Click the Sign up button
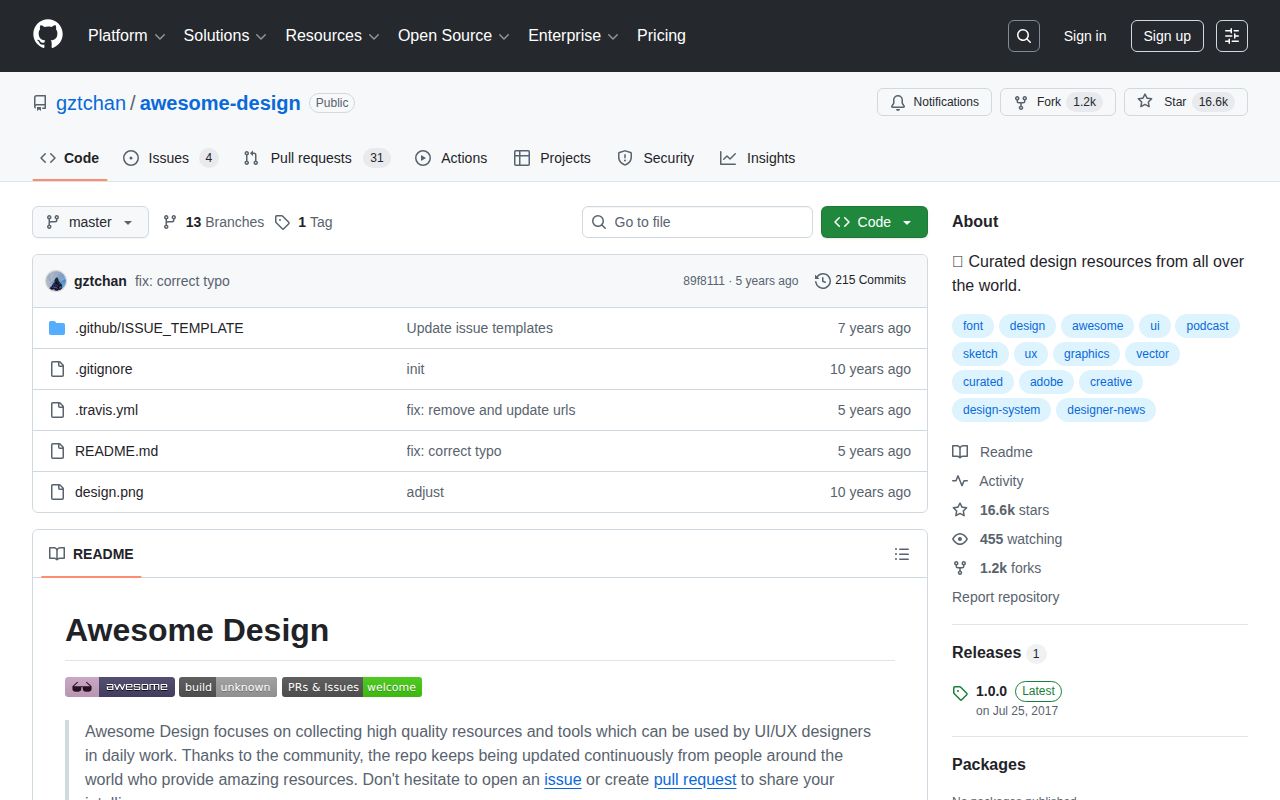This screenshot has height=800, width=1280. (1167, 36)
